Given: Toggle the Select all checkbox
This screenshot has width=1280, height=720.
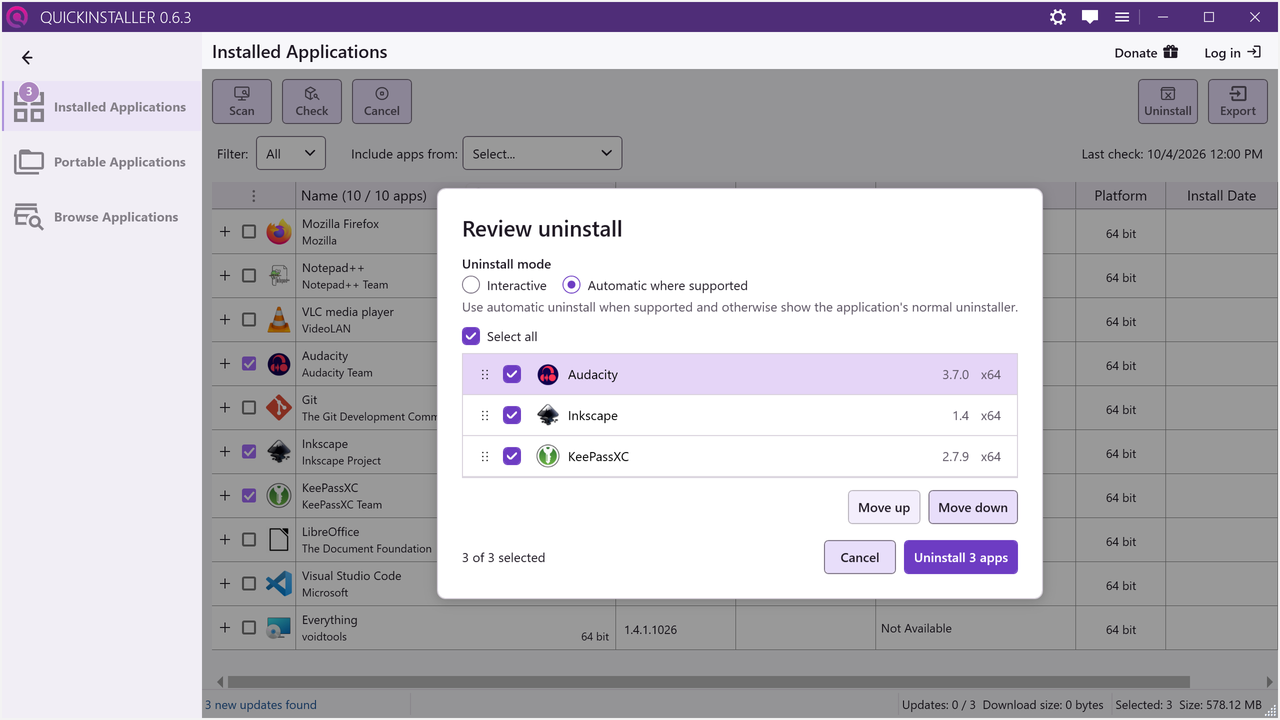Looking at the screenshot, I should click(471, 336).
